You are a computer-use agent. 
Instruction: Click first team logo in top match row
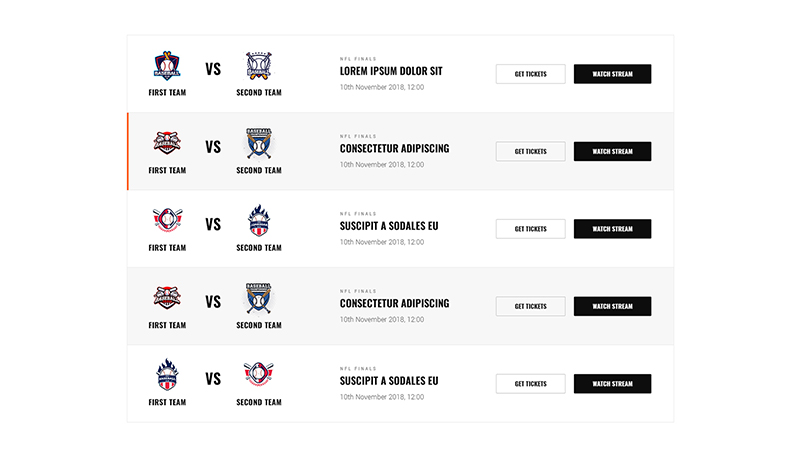click(x=167, y=66)
